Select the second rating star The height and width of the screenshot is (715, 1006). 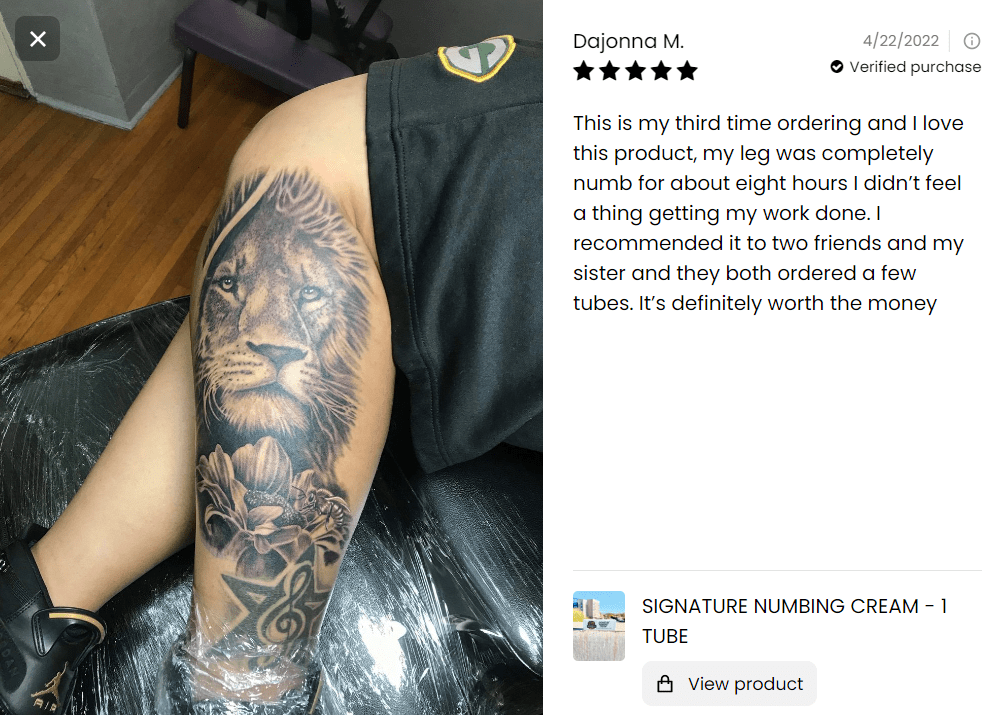[610, 71]
